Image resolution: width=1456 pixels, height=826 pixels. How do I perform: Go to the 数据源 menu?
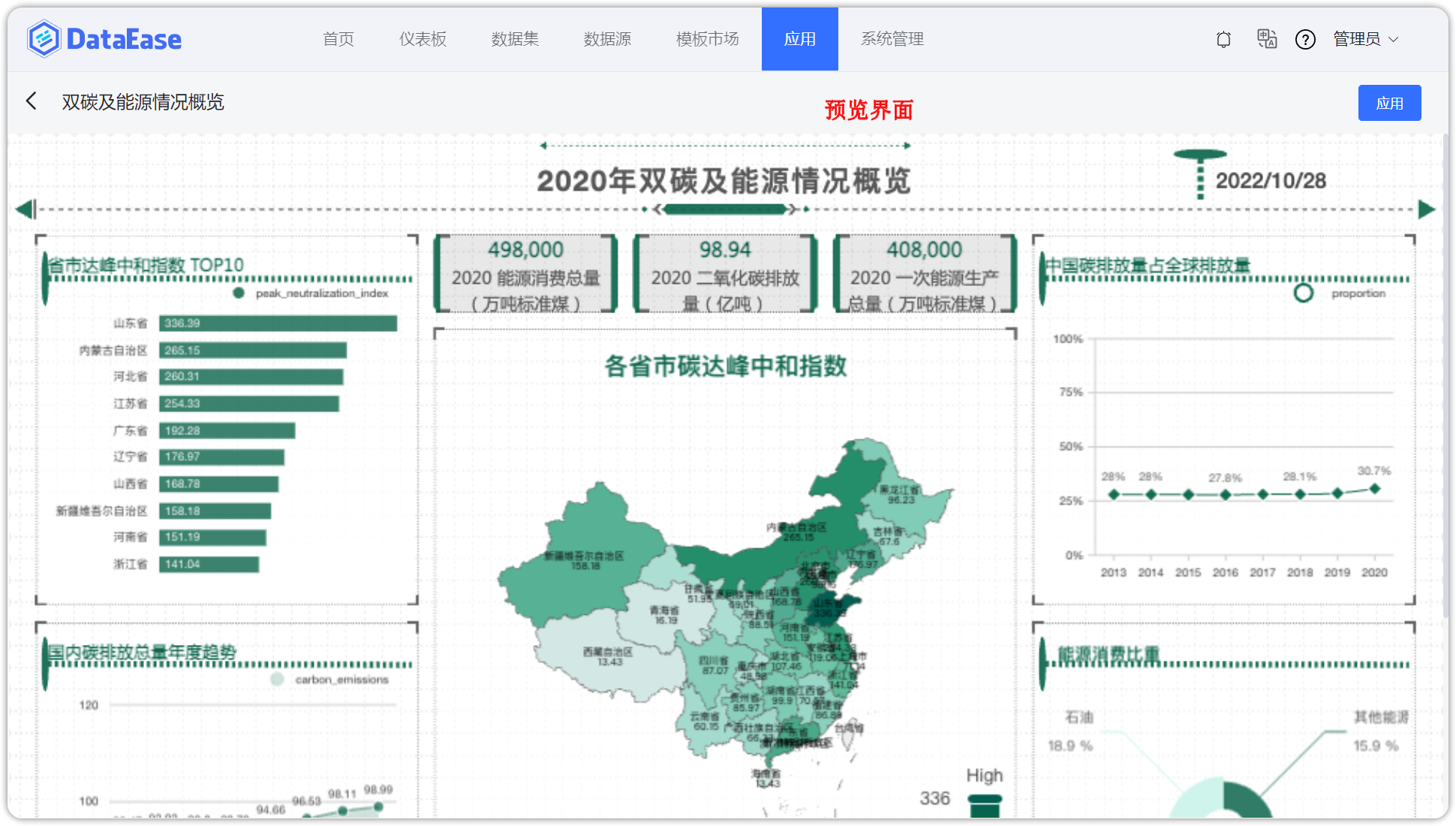click(x=607, y=39)
